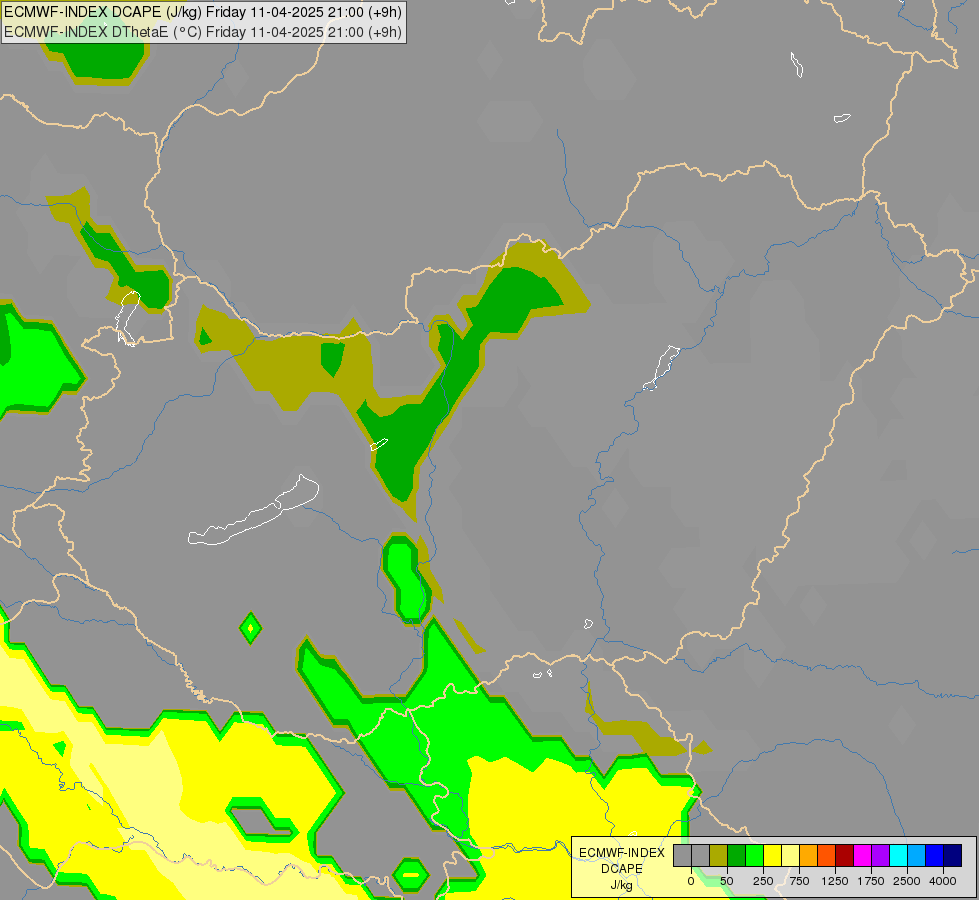Click the red-orange legend swatch before 1250
The image size is (979, 900).
[827, 855]
